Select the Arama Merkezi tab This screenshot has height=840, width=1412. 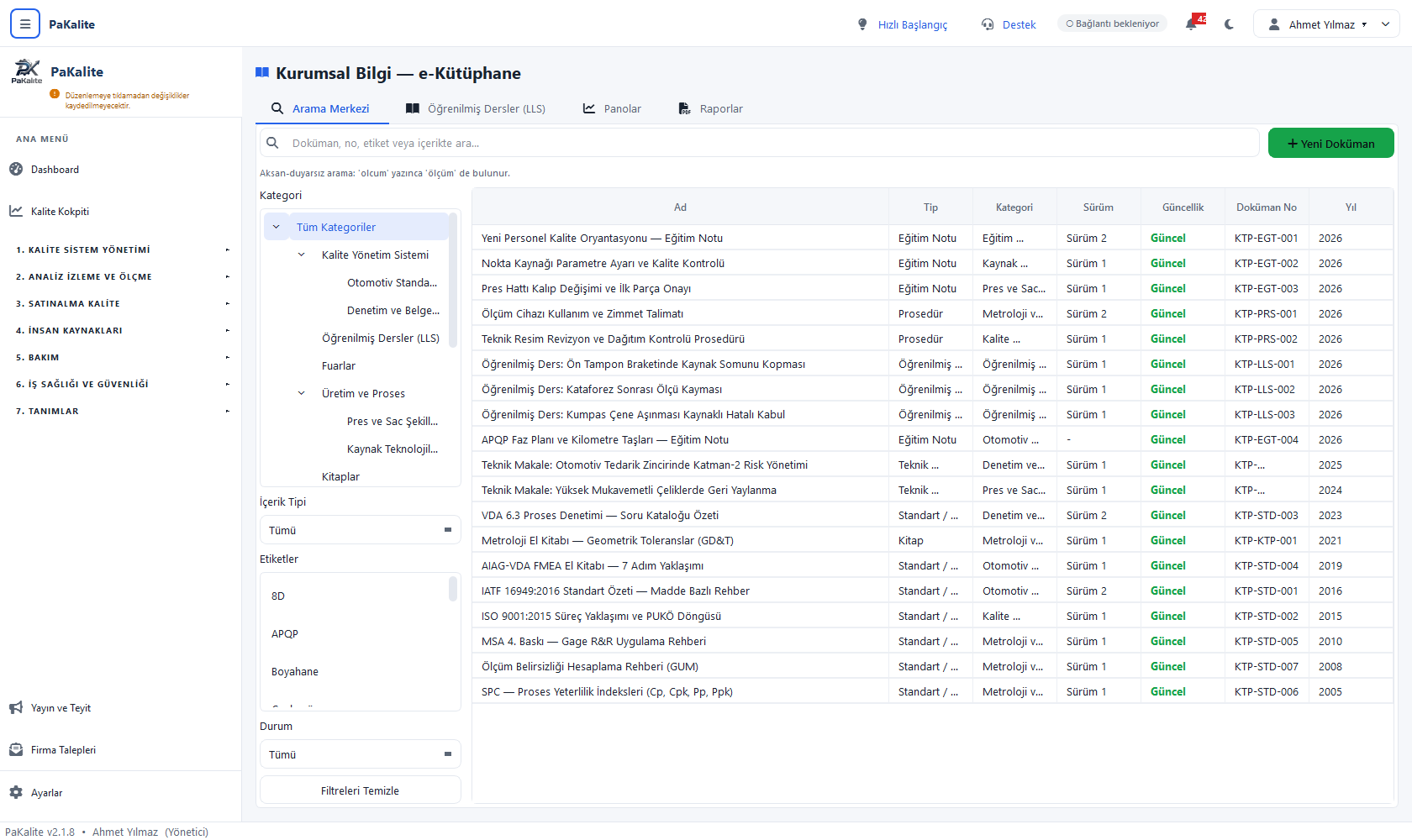tap(321, 108)
